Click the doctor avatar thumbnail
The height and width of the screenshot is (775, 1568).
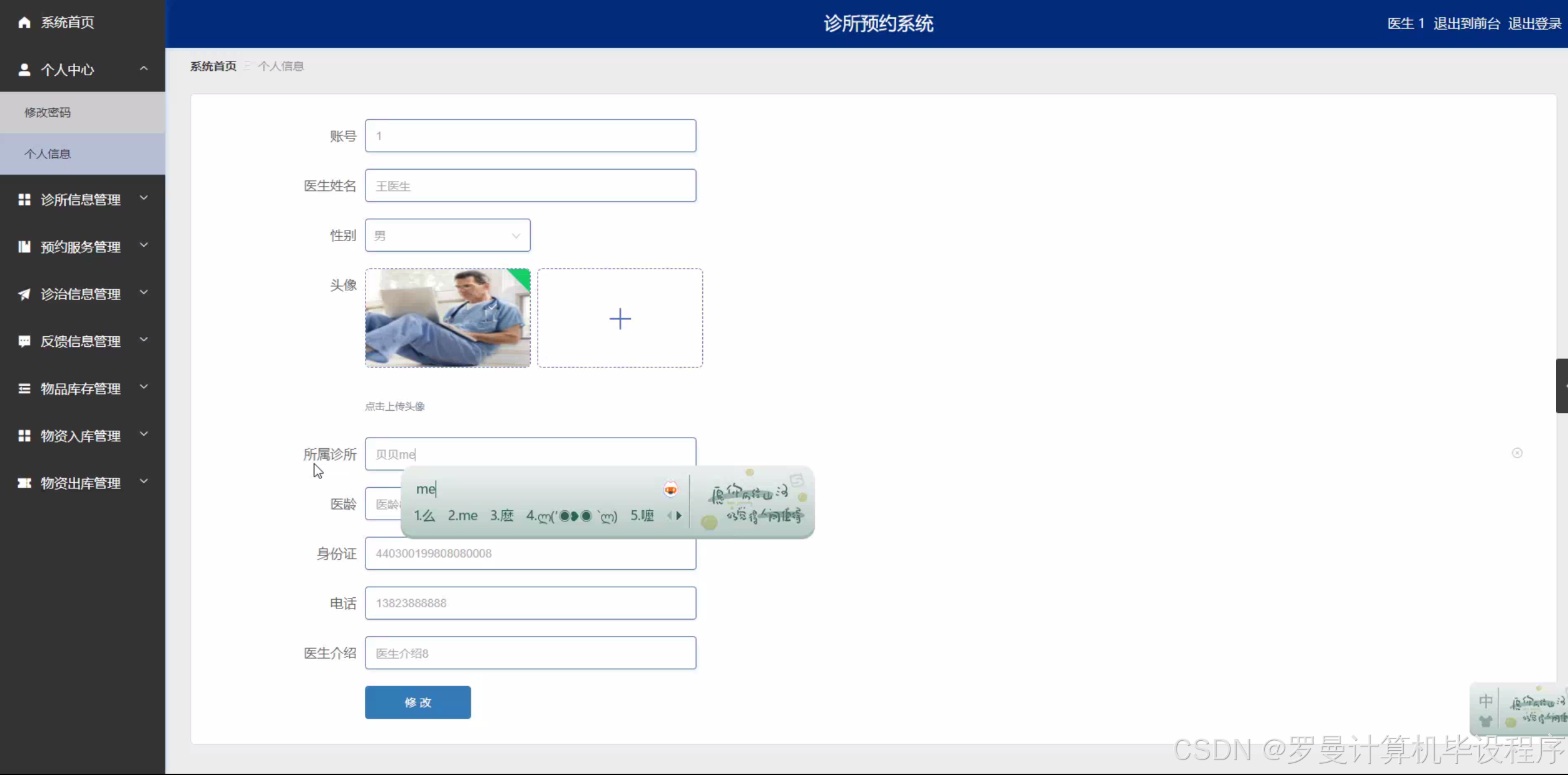click(x=447, y=318)
